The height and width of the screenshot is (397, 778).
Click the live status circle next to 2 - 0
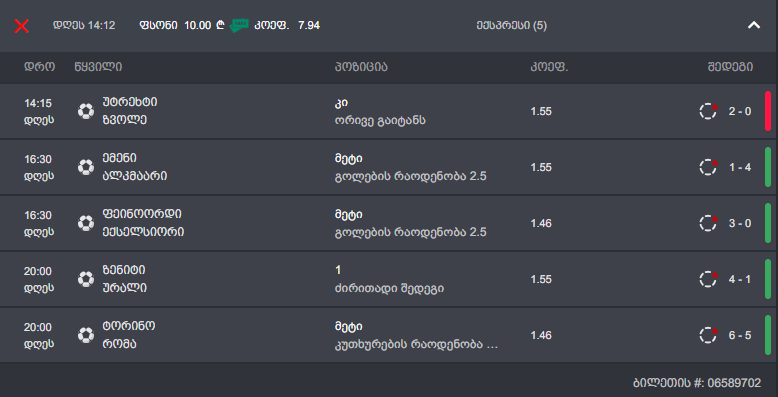pos(709,111)
